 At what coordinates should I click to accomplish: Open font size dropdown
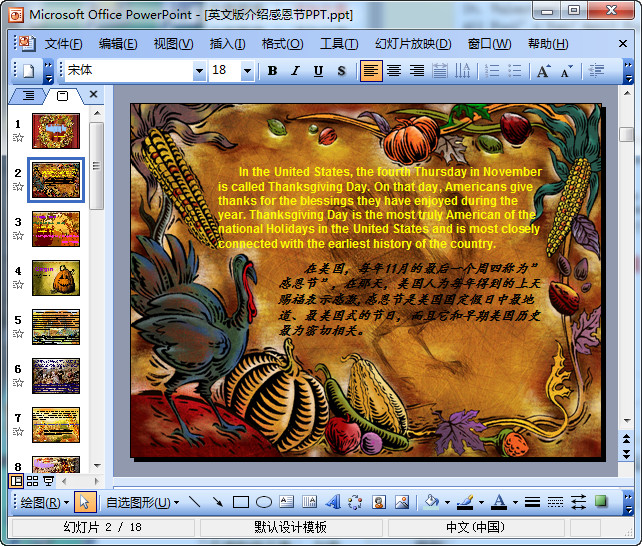click(247, 71)
